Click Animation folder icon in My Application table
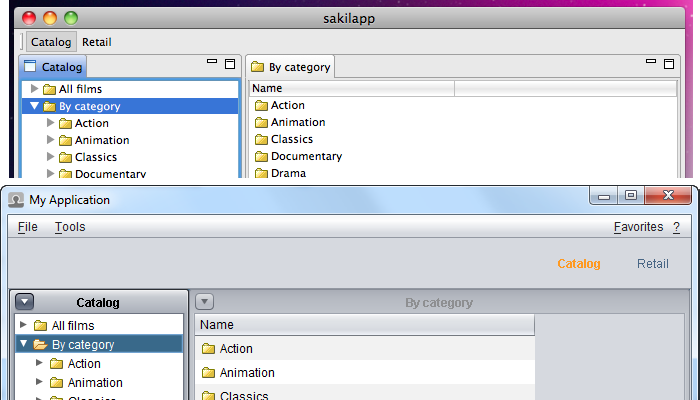 click(208, 372)
